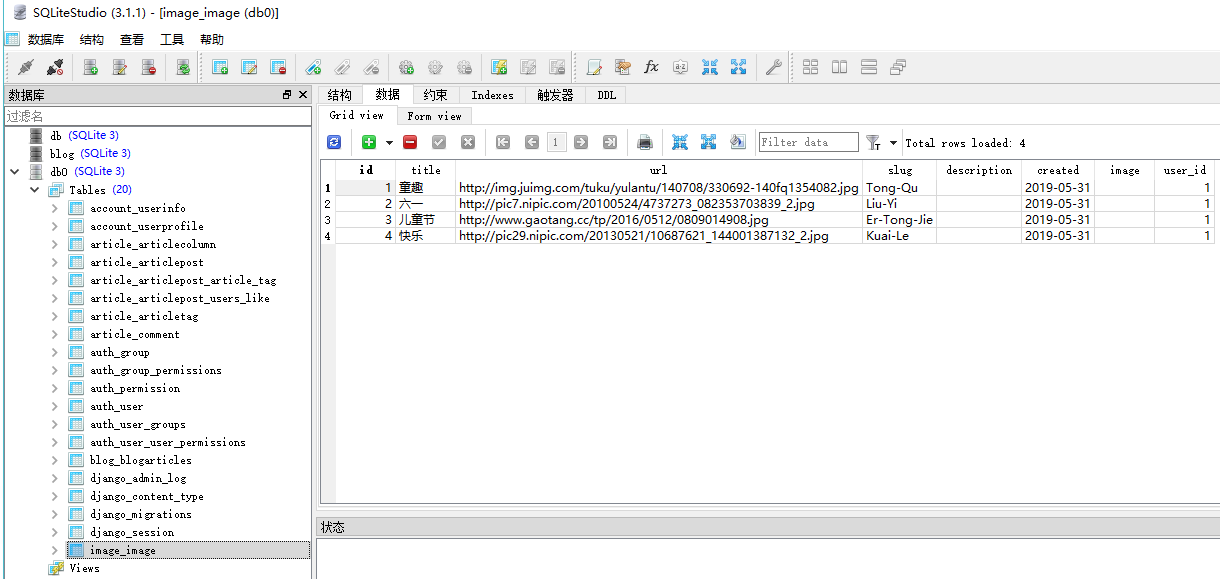Click the Add database icon
Image resolution: width=1220 pixels, height=579 pixels.
[90, 67]
